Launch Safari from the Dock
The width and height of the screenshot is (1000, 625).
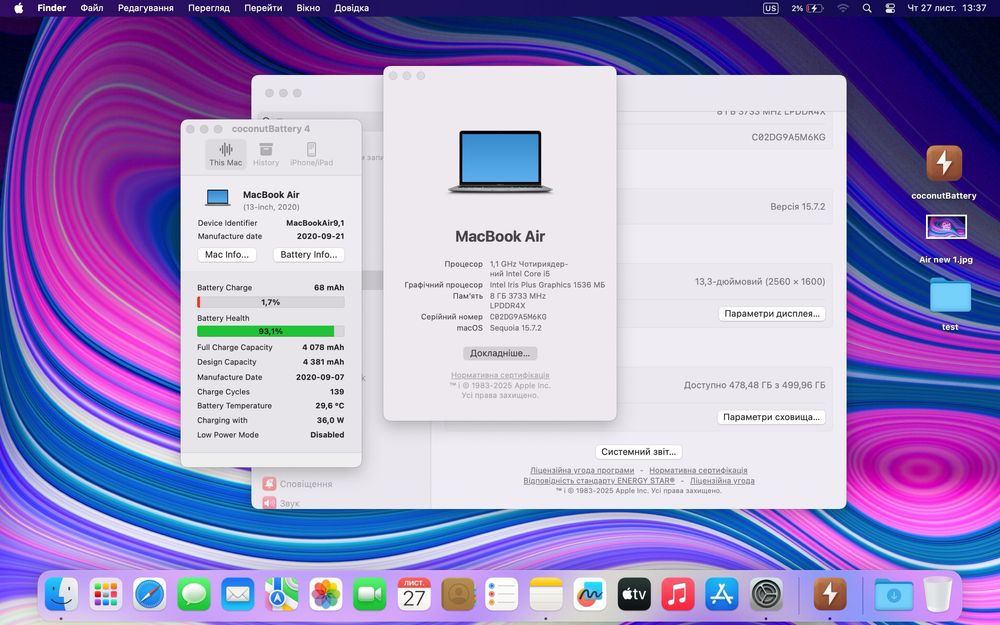(150, 594)
